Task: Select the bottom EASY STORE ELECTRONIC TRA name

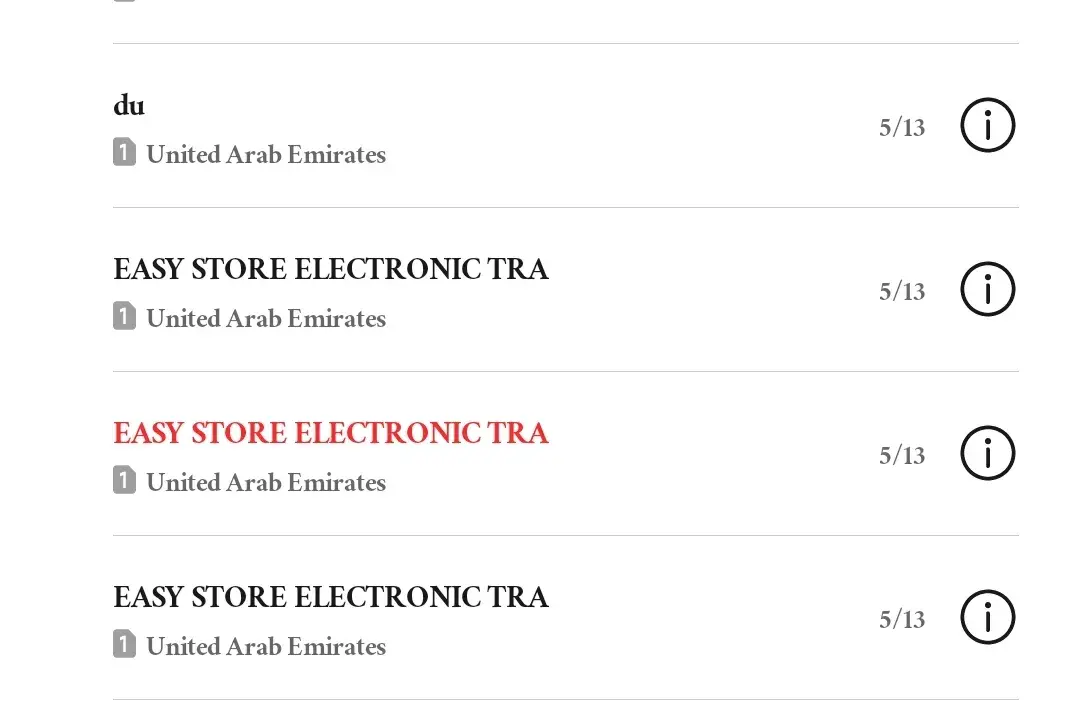Action: [x=330, y=598]
